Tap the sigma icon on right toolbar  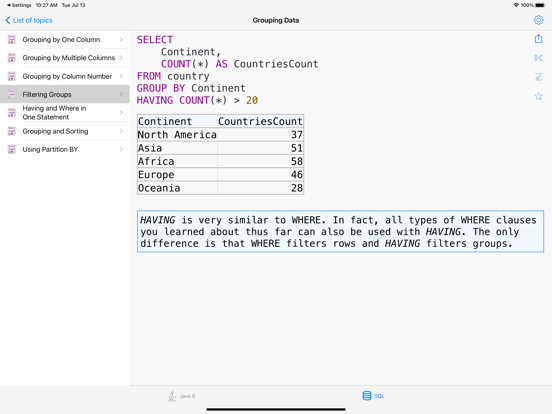538,76
